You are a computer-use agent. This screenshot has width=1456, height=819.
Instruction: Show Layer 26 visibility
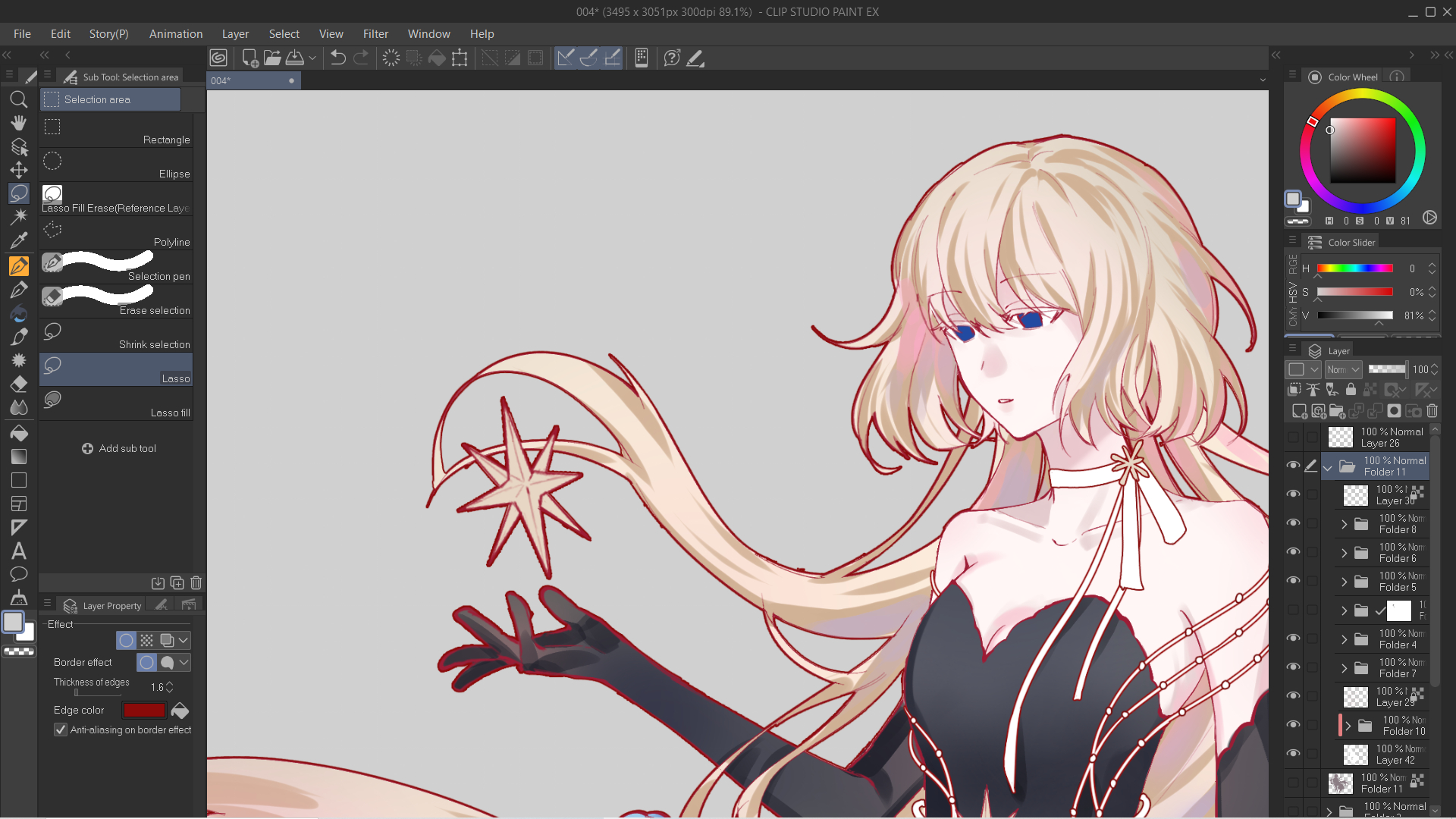click(x=1293, y=438)
